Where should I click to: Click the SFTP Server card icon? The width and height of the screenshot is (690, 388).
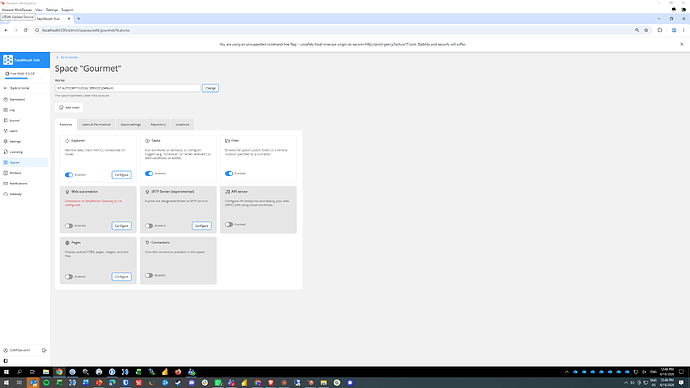[x=147, y=192]
